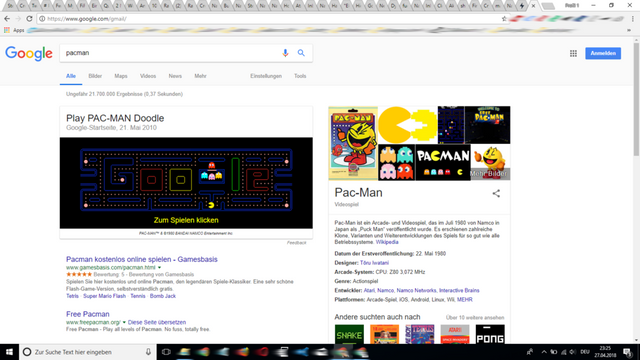
Task: Click the Feedback link under the doodle
Action: (296, 243)
